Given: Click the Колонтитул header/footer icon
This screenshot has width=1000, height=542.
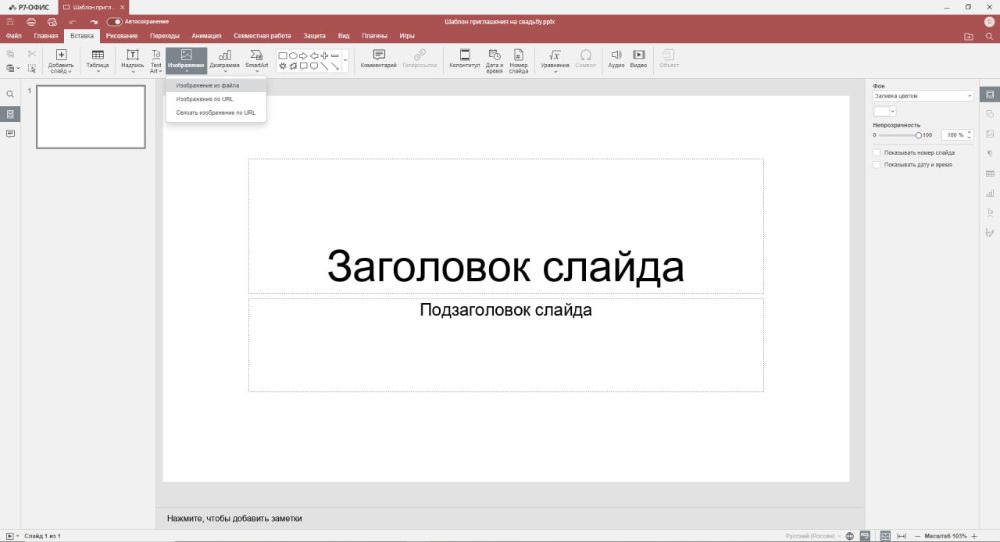Looking at the screenshot, I should coord(464,56).
